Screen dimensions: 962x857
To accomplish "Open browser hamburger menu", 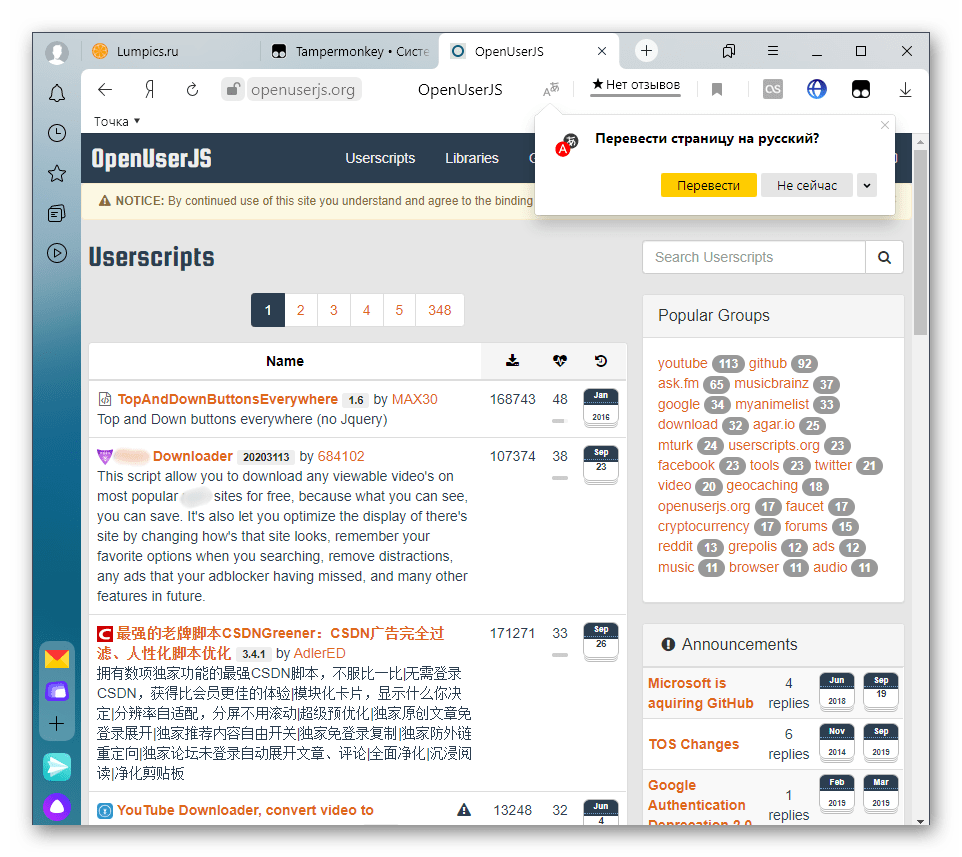I will coord(773,51).
